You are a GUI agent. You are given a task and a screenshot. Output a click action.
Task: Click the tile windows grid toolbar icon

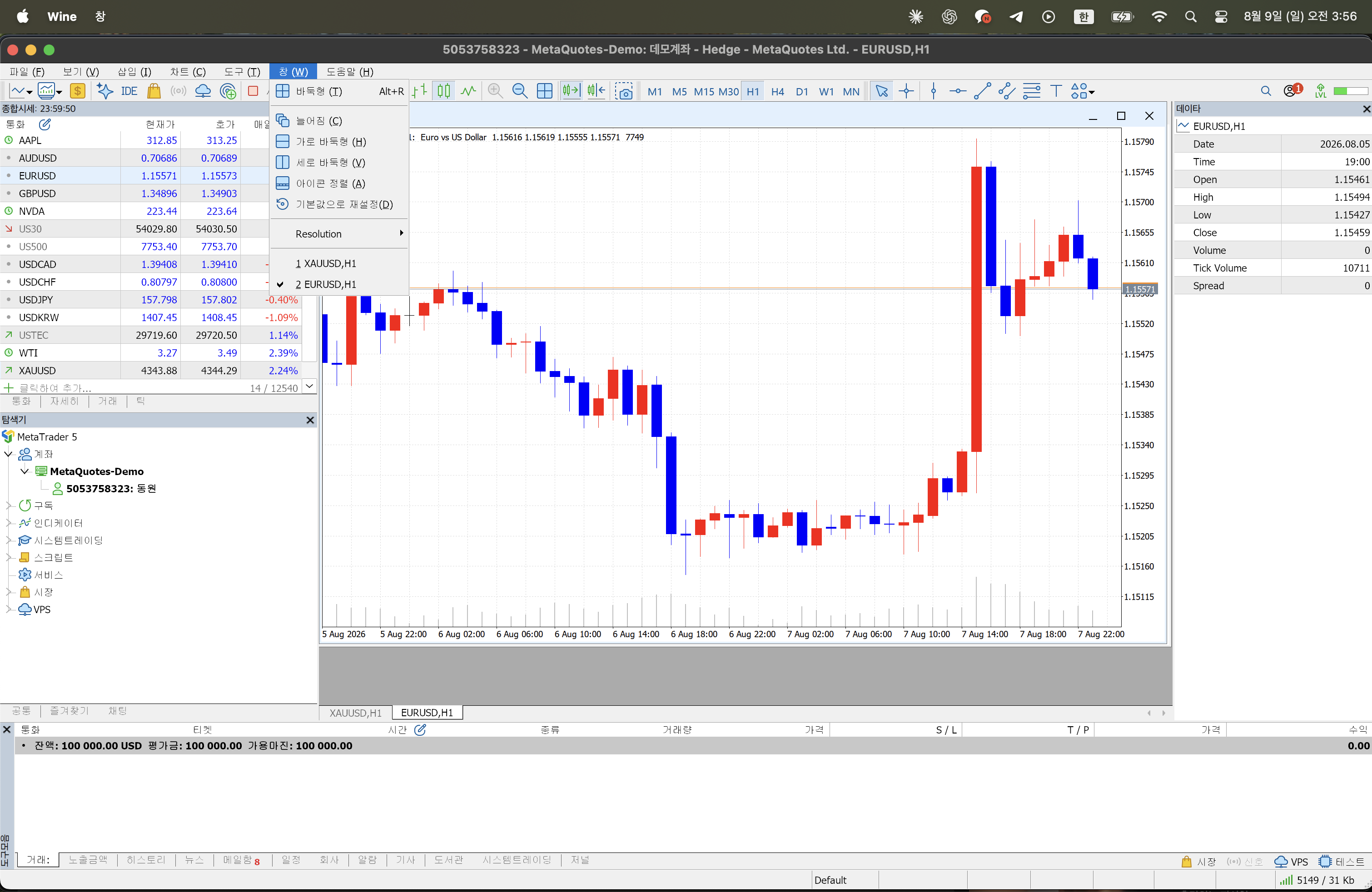tap(544, 91)
